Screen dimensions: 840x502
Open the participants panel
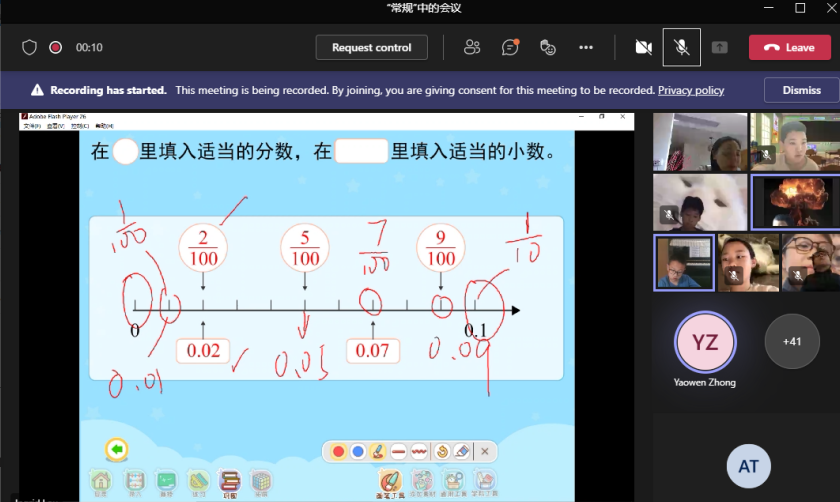[472, 47]
